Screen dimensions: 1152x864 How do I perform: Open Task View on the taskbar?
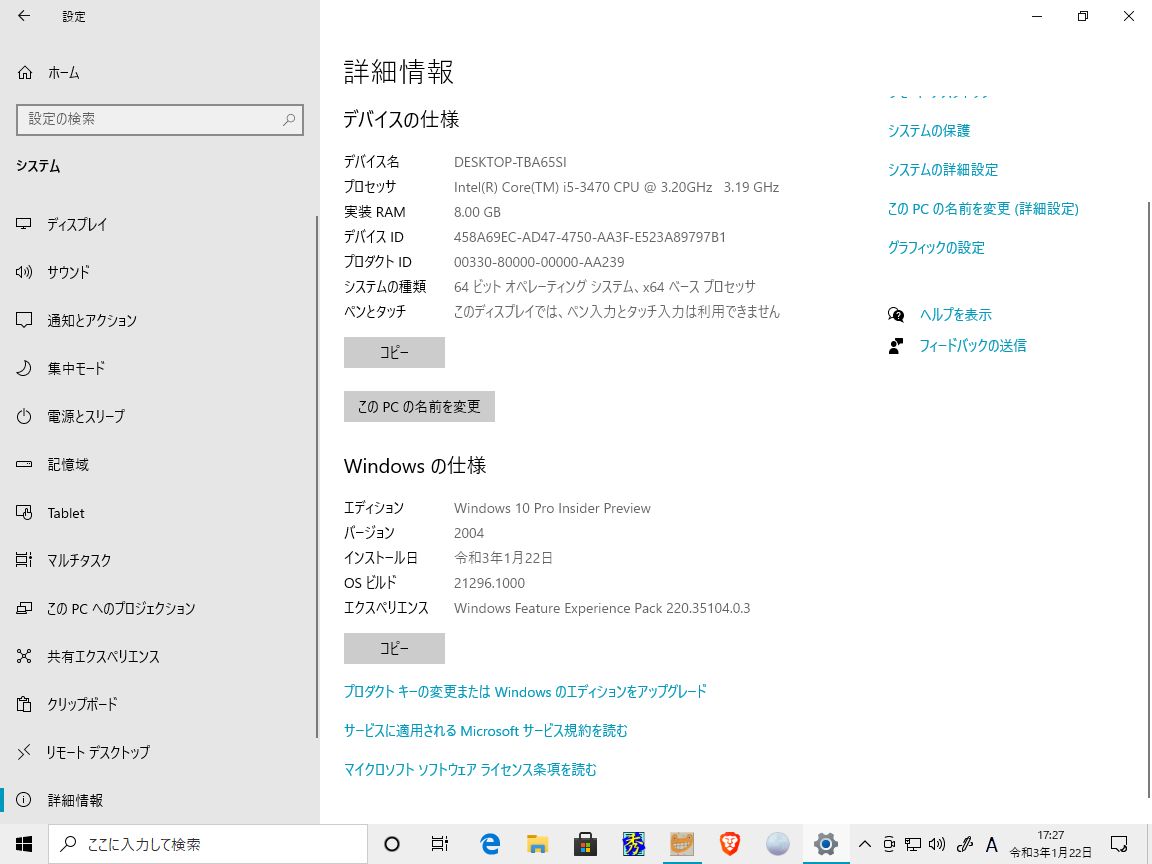(439, 844)
